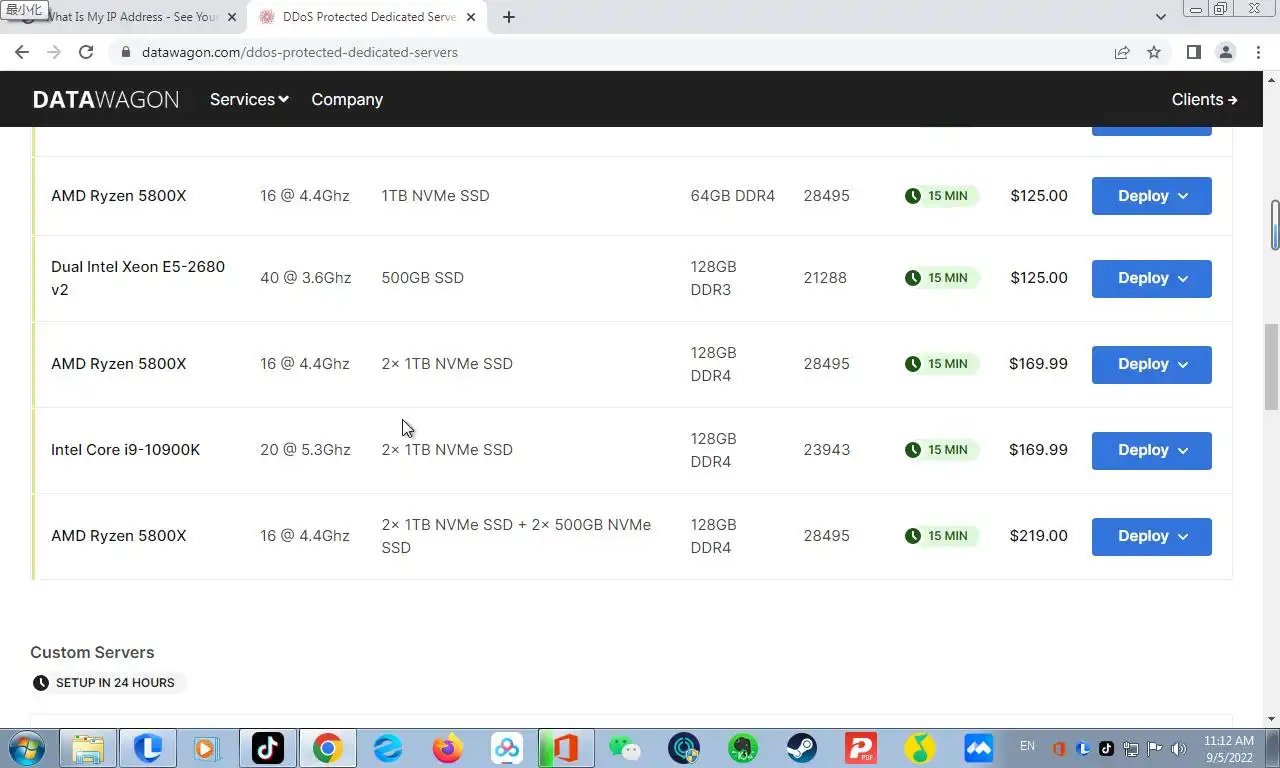The width and height of the screenshot is (1280, 768).
Task: Click the 21288 benchmark score
Action: coord(825,278)
